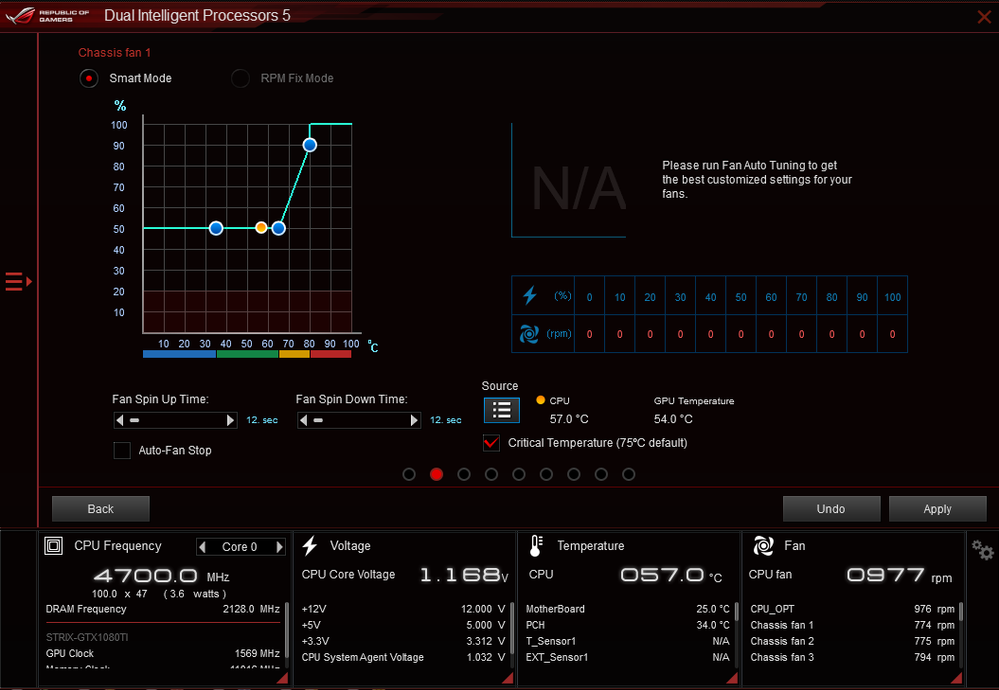Go to the third fan page dot
999x690 pixels.
[464, 475]
